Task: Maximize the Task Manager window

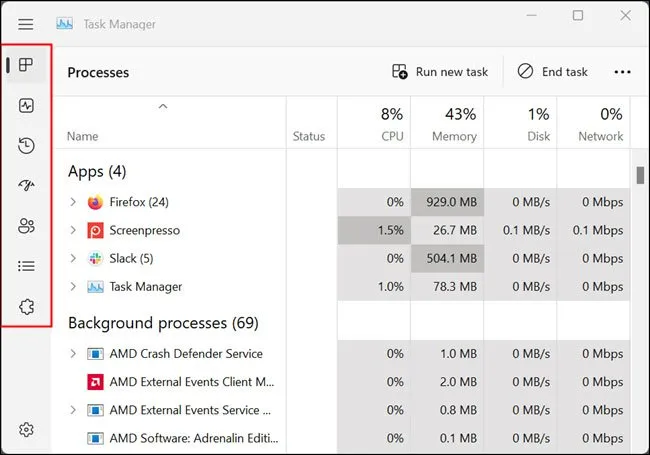Action: pyautogui.click(x=578, y=16)
